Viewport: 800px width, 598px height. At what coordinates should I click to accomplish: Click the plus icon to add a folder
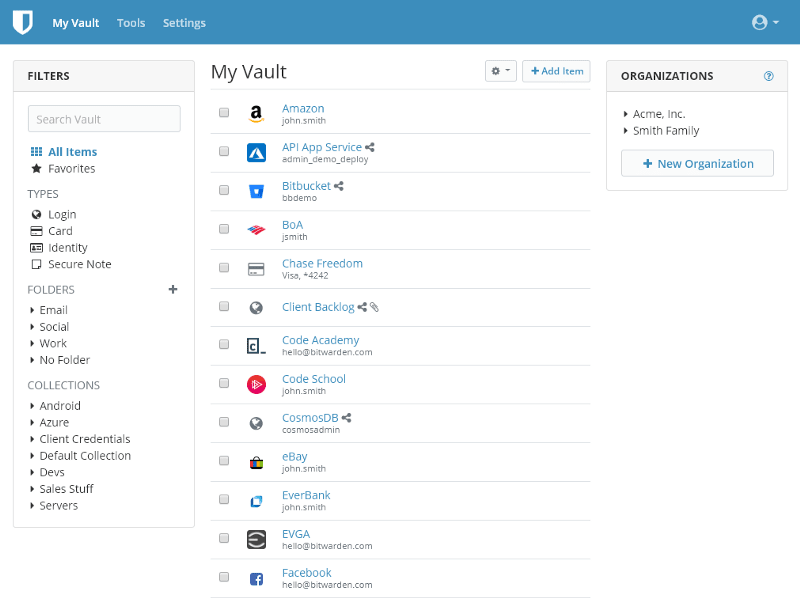tap(172, 289)
